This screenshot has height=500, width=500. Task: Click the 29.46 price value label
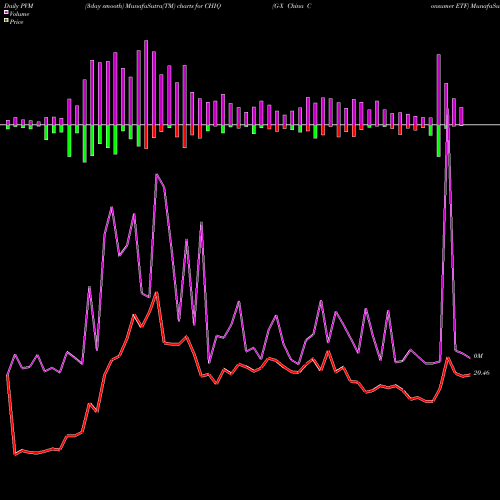tap(481, 373)
